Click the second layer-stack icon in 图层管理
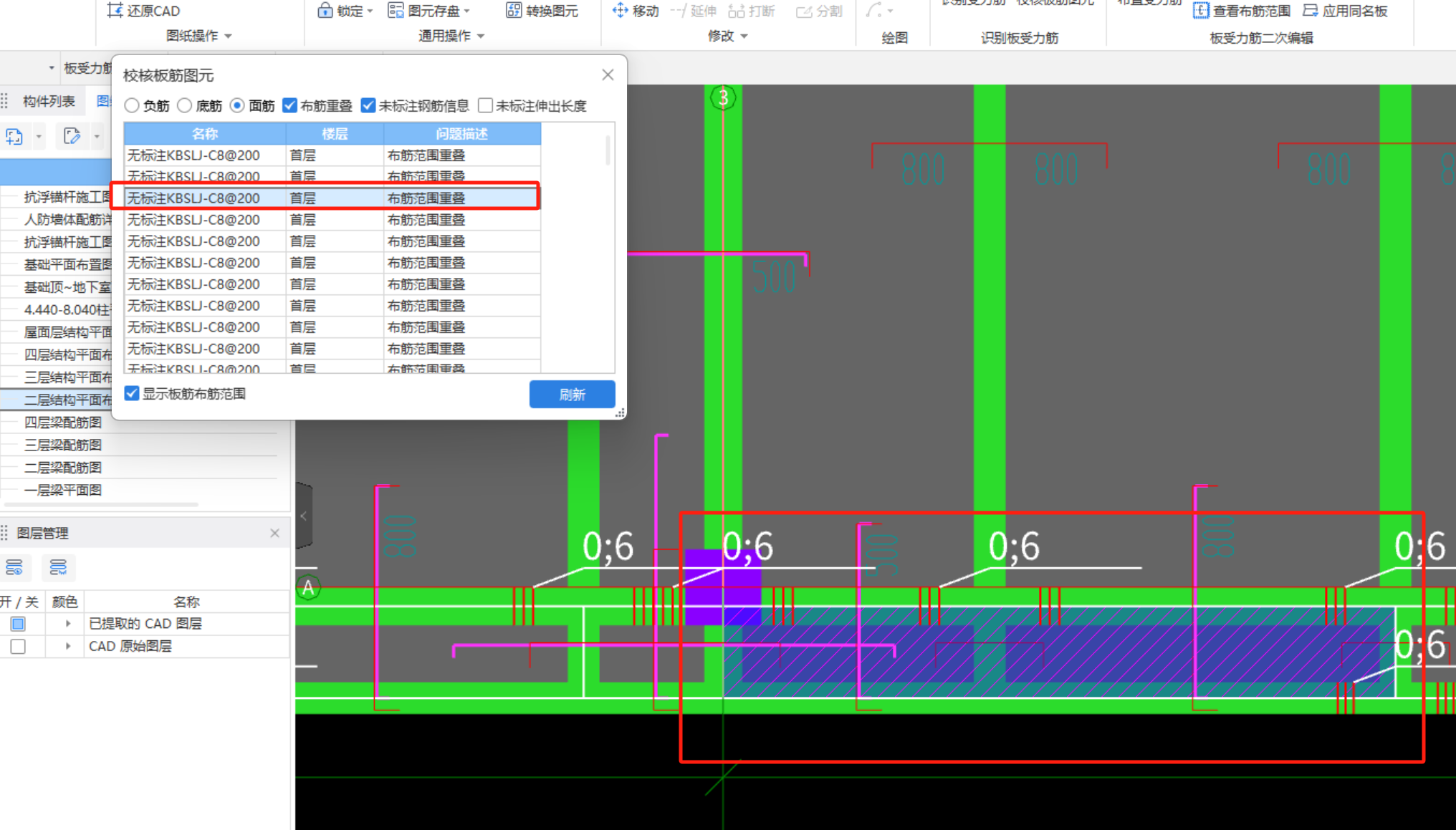 (x=58, y=568)
